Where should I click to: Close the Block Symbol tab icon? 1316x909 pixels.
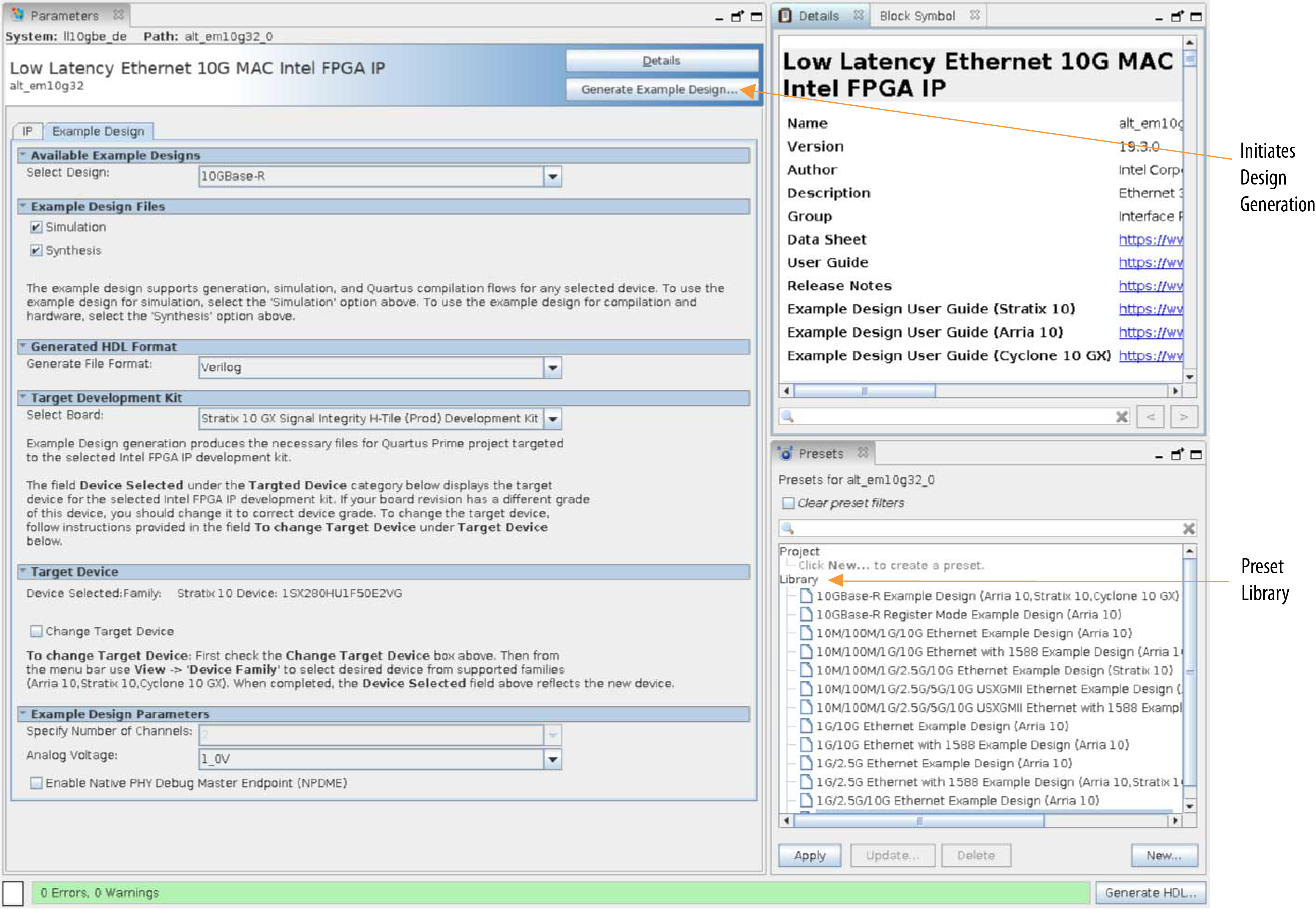(974, 15)
